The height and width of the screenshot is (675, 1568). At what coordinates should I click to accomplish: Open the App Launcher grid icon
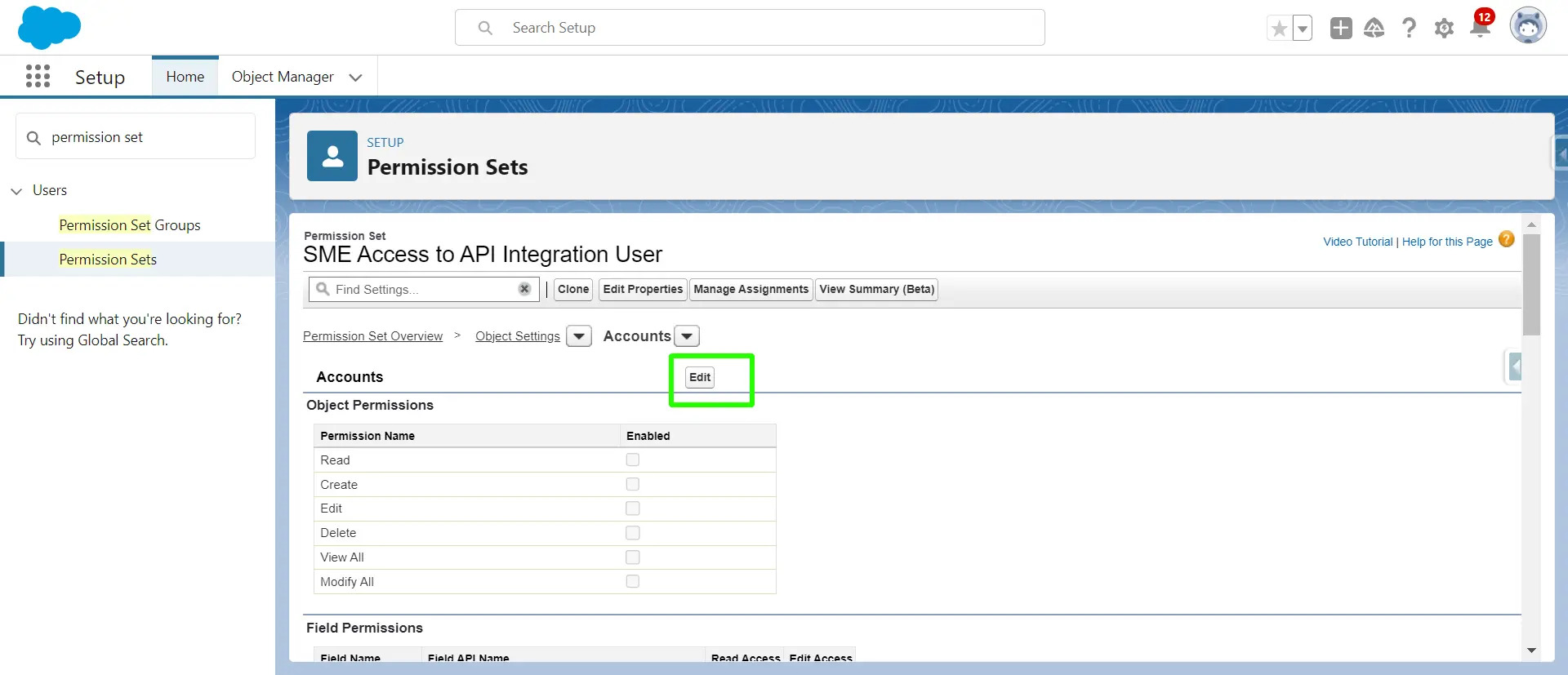tap(38, 77)
